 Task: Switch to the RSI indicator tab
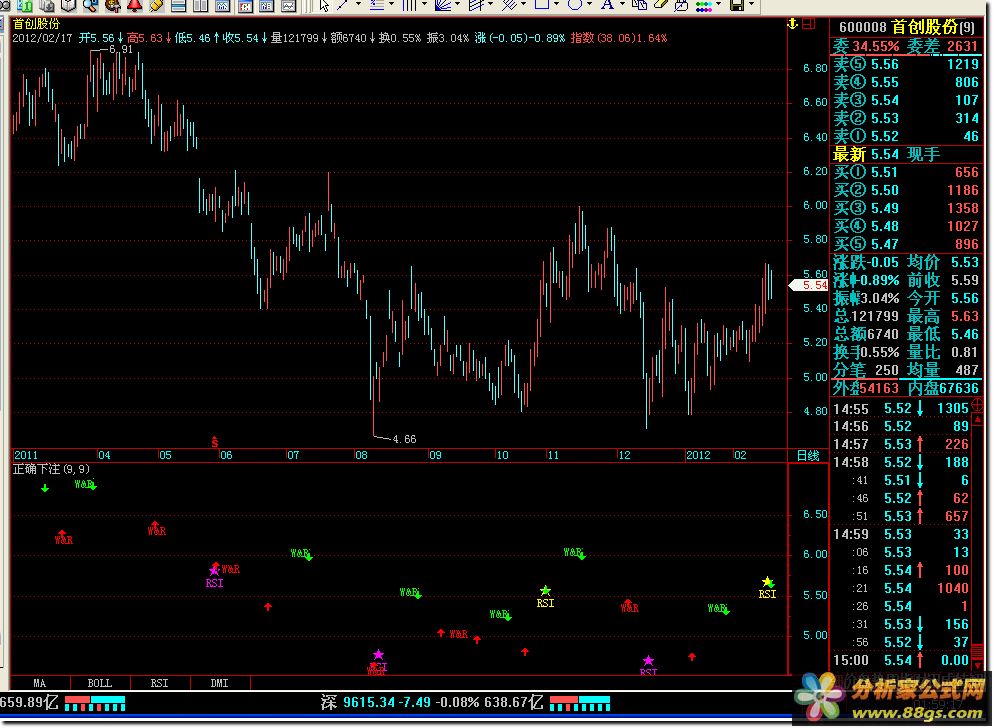click(x=159, y=683)
